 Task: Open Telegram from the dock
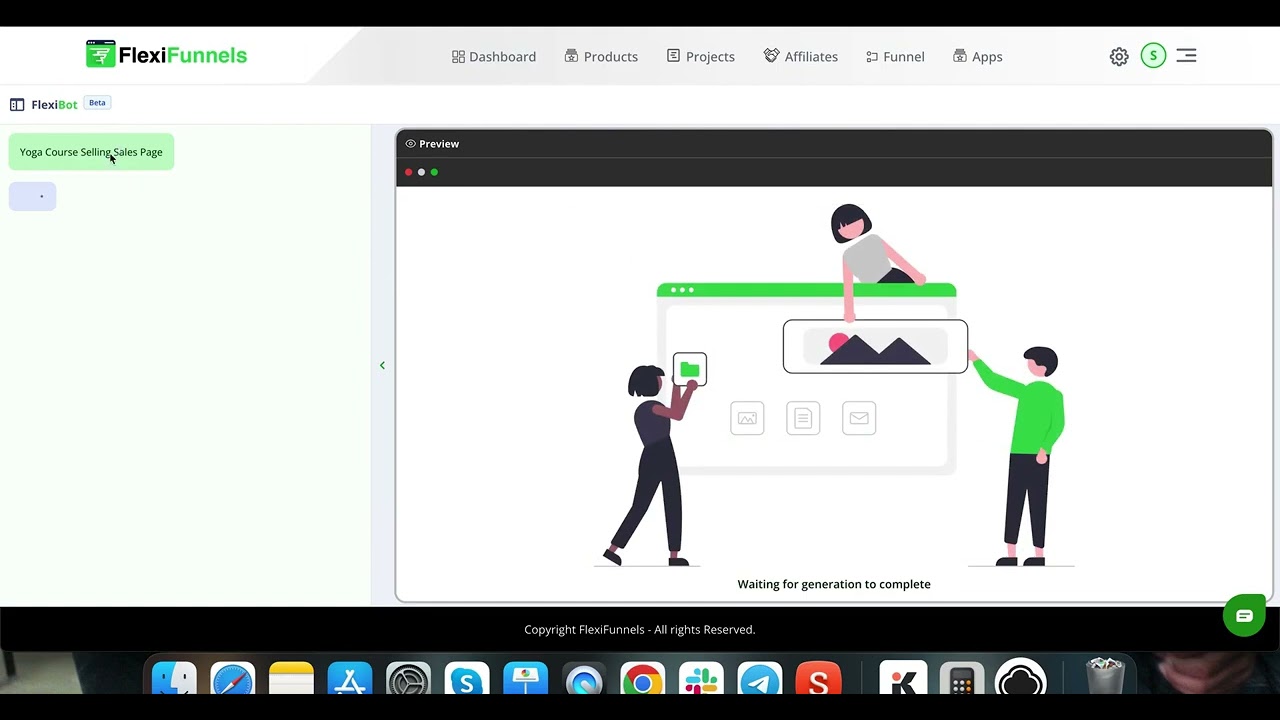[x=759, y=678]
